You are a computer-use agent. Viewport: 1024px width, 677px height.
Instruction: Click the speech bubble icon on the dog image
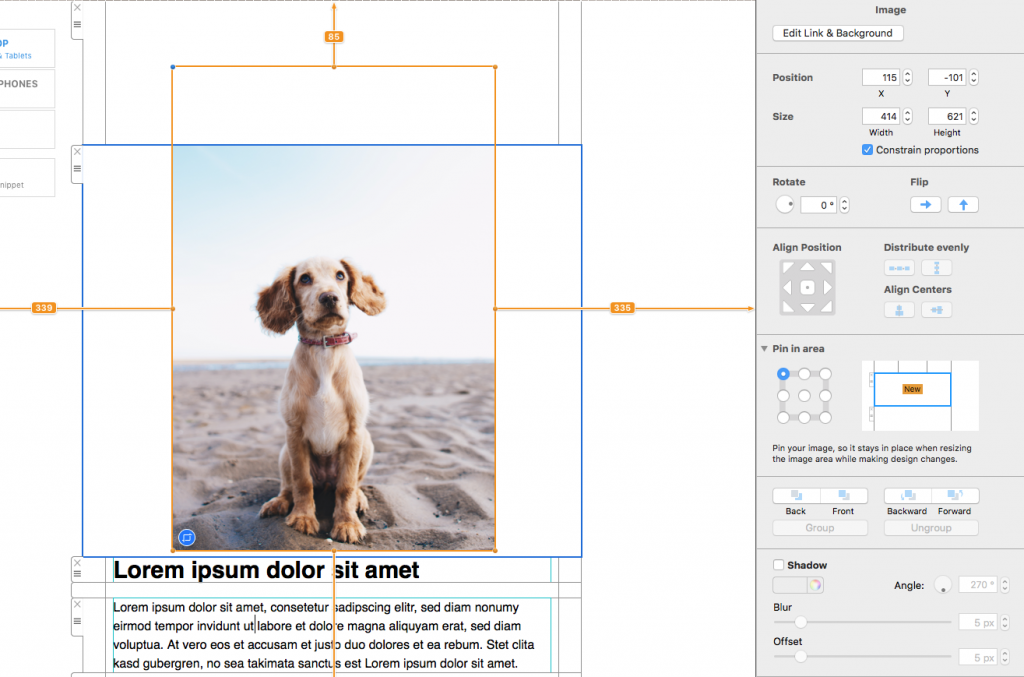(186, 537)
